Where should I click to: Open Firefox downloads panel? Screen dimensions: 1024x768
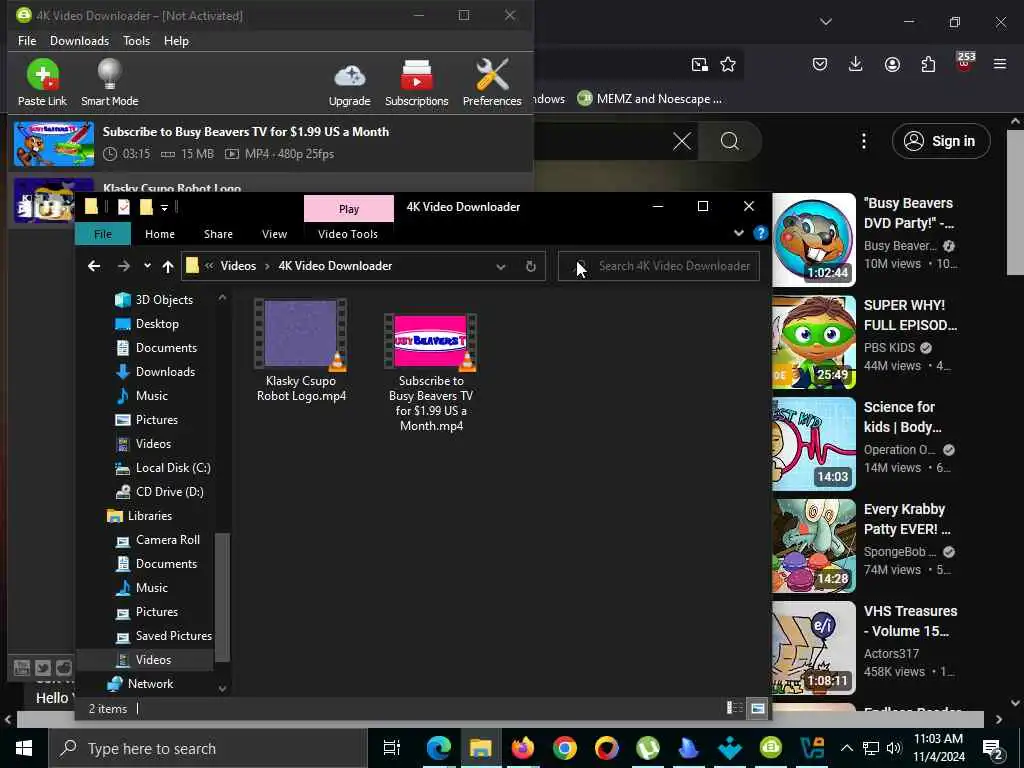856,64
